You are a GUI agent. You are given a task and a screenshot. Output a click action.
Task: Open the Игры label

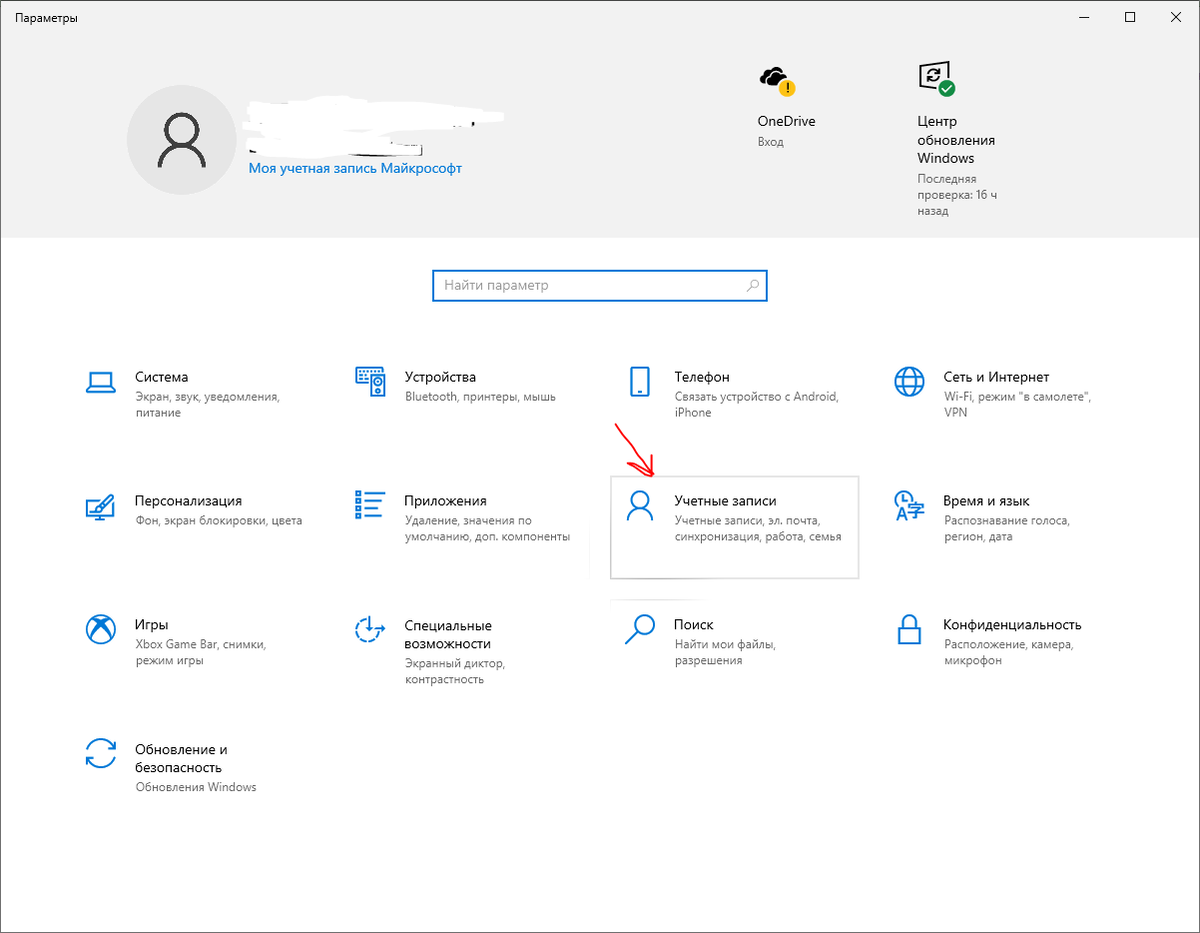[151, 625]
